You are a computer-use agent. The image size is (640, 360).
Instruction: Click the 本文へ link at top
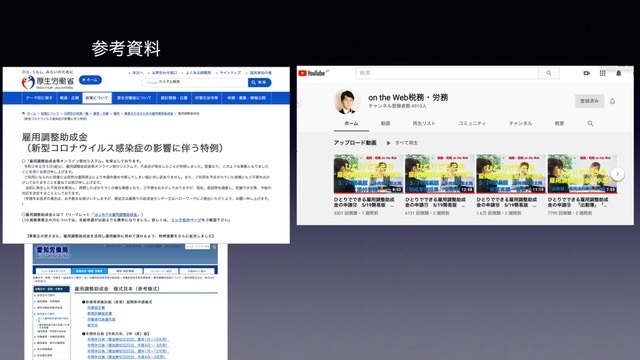[137, 73]
